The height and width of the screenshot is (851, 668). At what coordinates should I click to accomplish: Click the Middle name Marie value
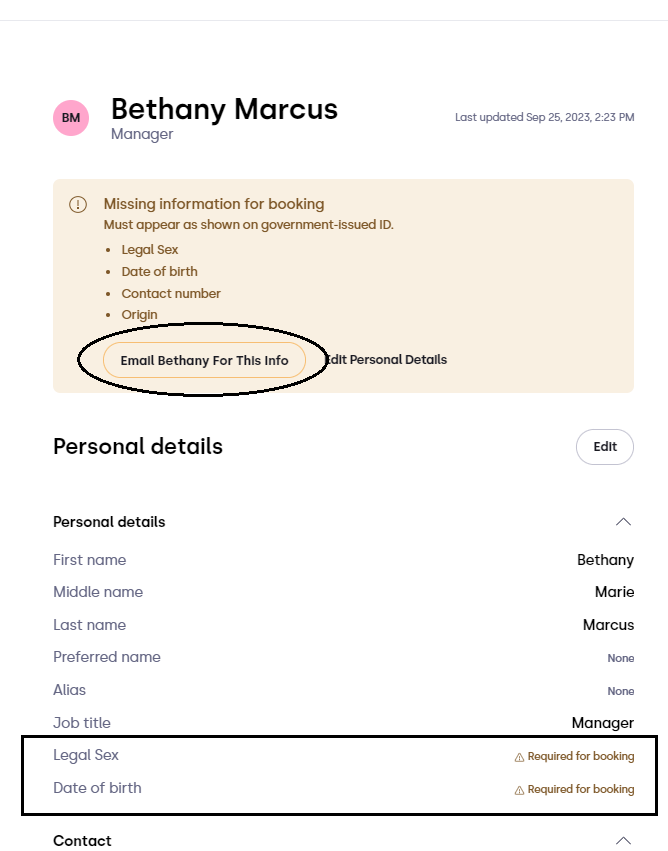[x=614, y=592]
